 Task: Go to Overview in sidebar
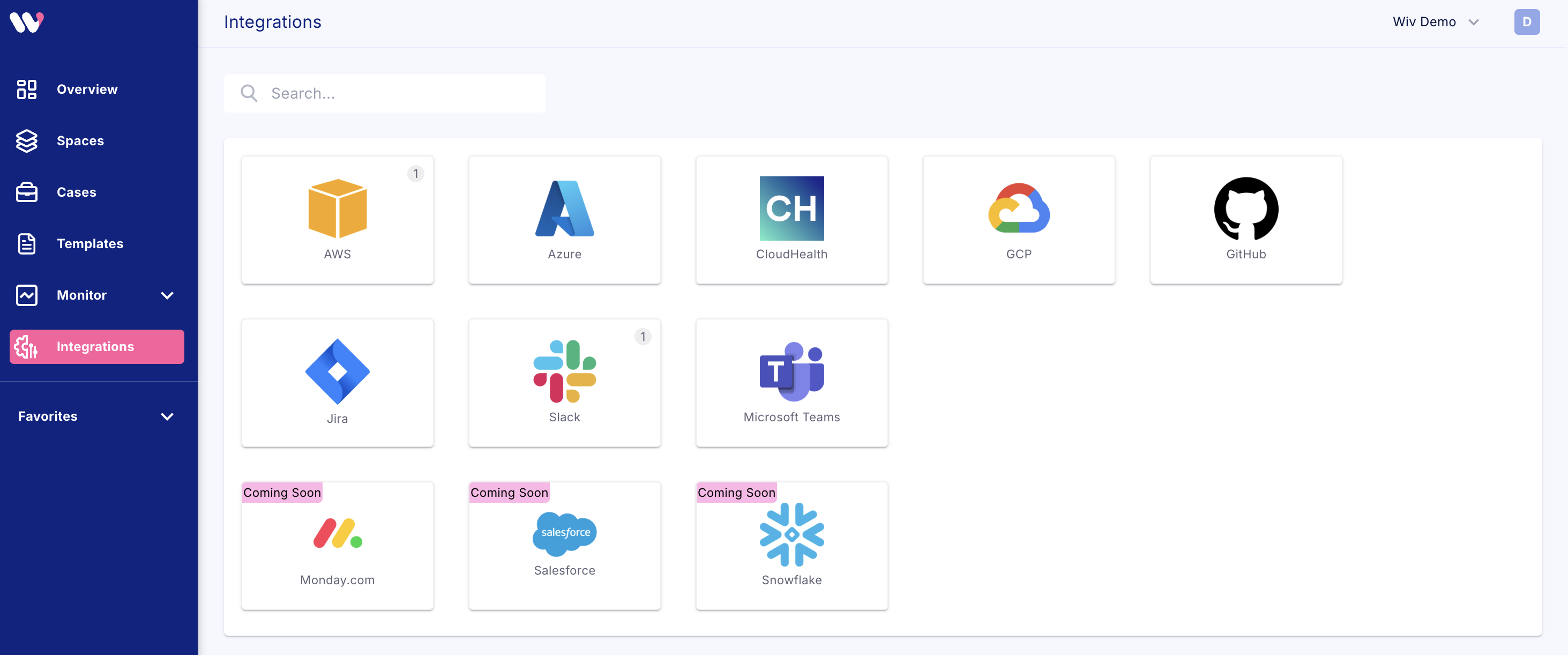(x=87, y=90)
